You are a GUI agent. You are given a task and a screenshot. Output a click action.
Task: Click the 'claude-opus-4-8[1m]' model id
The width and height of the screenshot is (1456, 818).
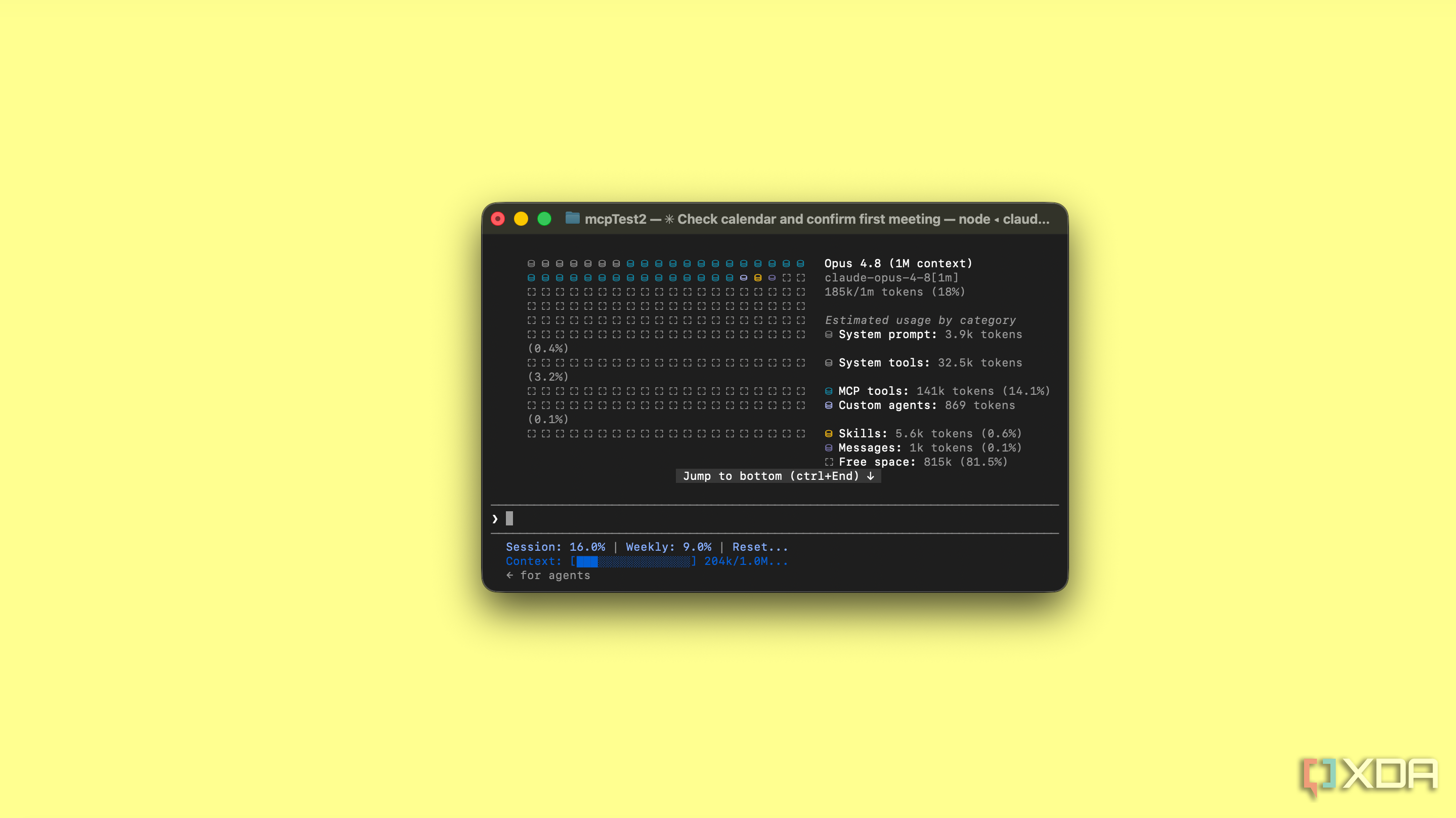[x=891, y=278]
